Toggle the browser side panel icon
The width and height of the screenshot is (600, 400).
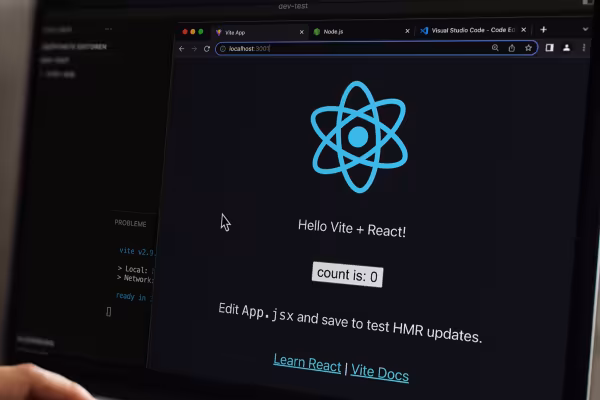(549, 47)
